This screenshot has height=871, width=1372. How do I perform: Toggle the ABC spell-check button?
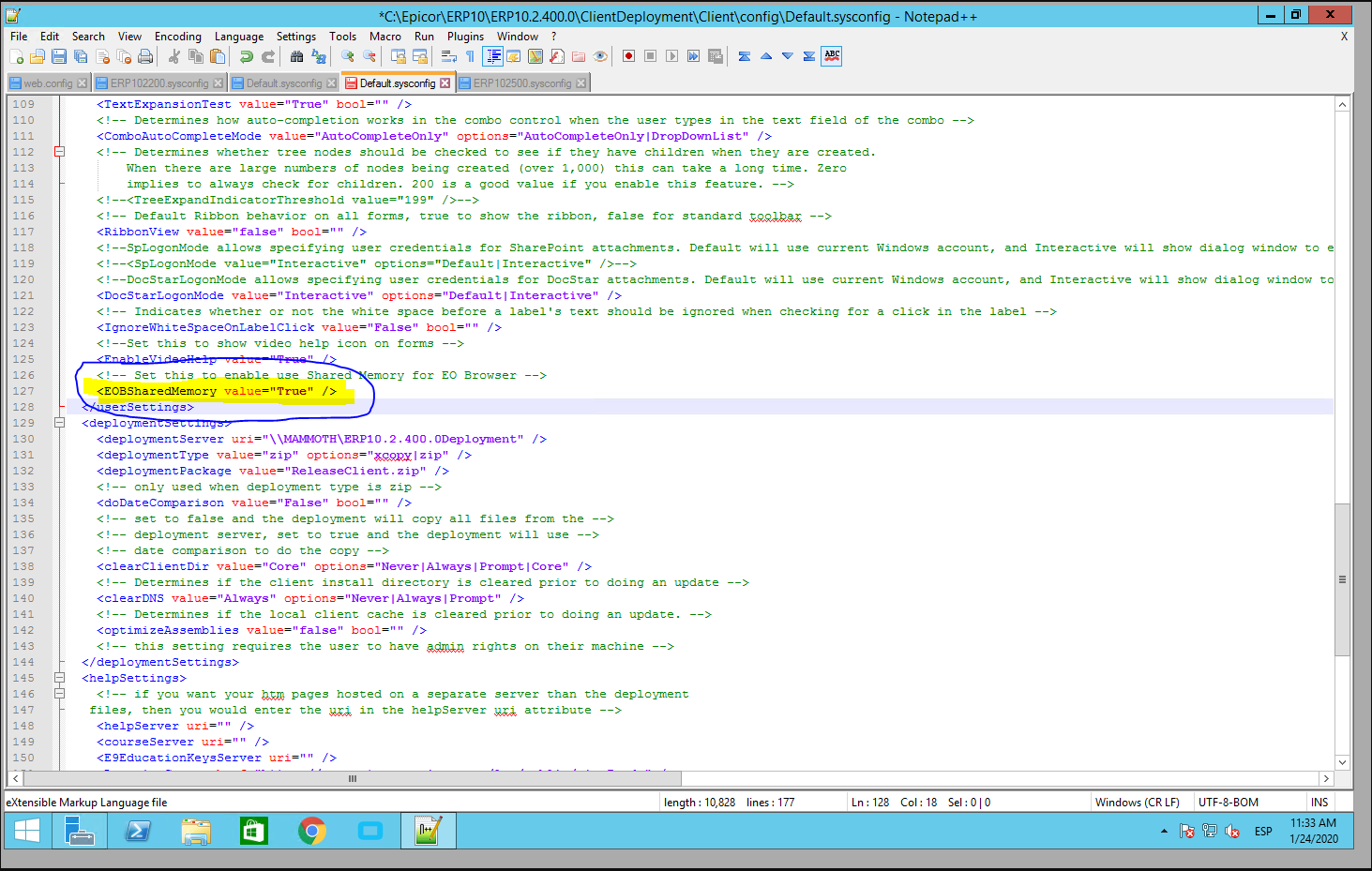pyautogui.click(x=832, y=56)
